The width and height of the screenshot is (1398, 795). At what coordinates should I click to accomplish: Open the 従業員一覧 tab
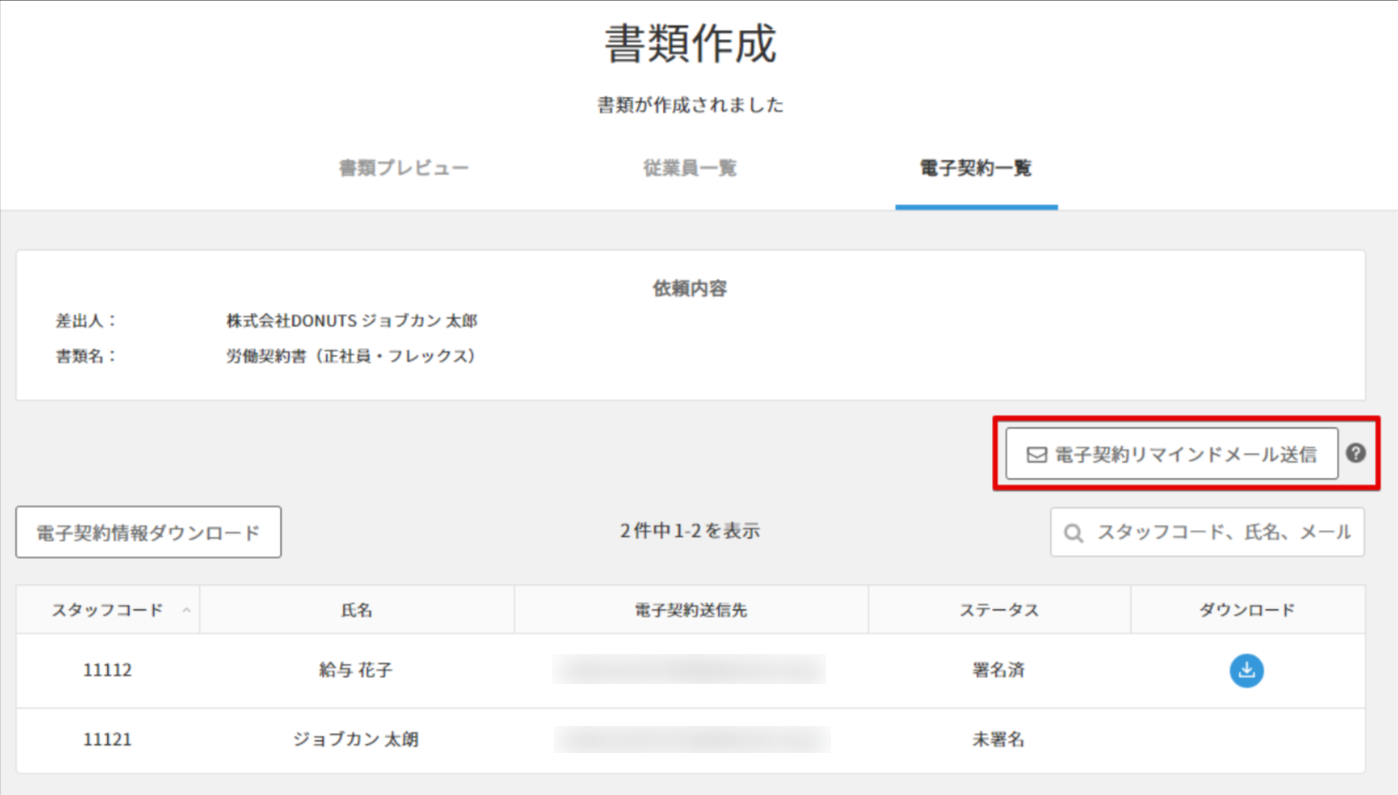pyautogui.click(x=689, y=168)
